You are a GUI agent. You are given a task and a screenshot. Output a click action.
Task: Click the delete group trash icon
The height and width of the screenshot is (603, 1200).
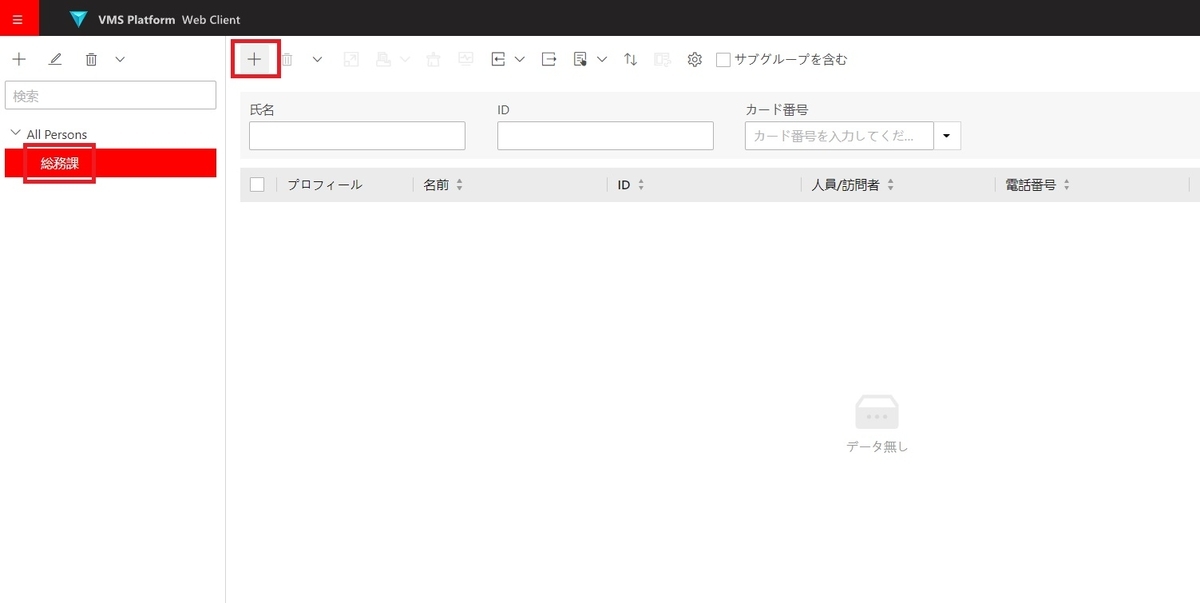[90, 59]
